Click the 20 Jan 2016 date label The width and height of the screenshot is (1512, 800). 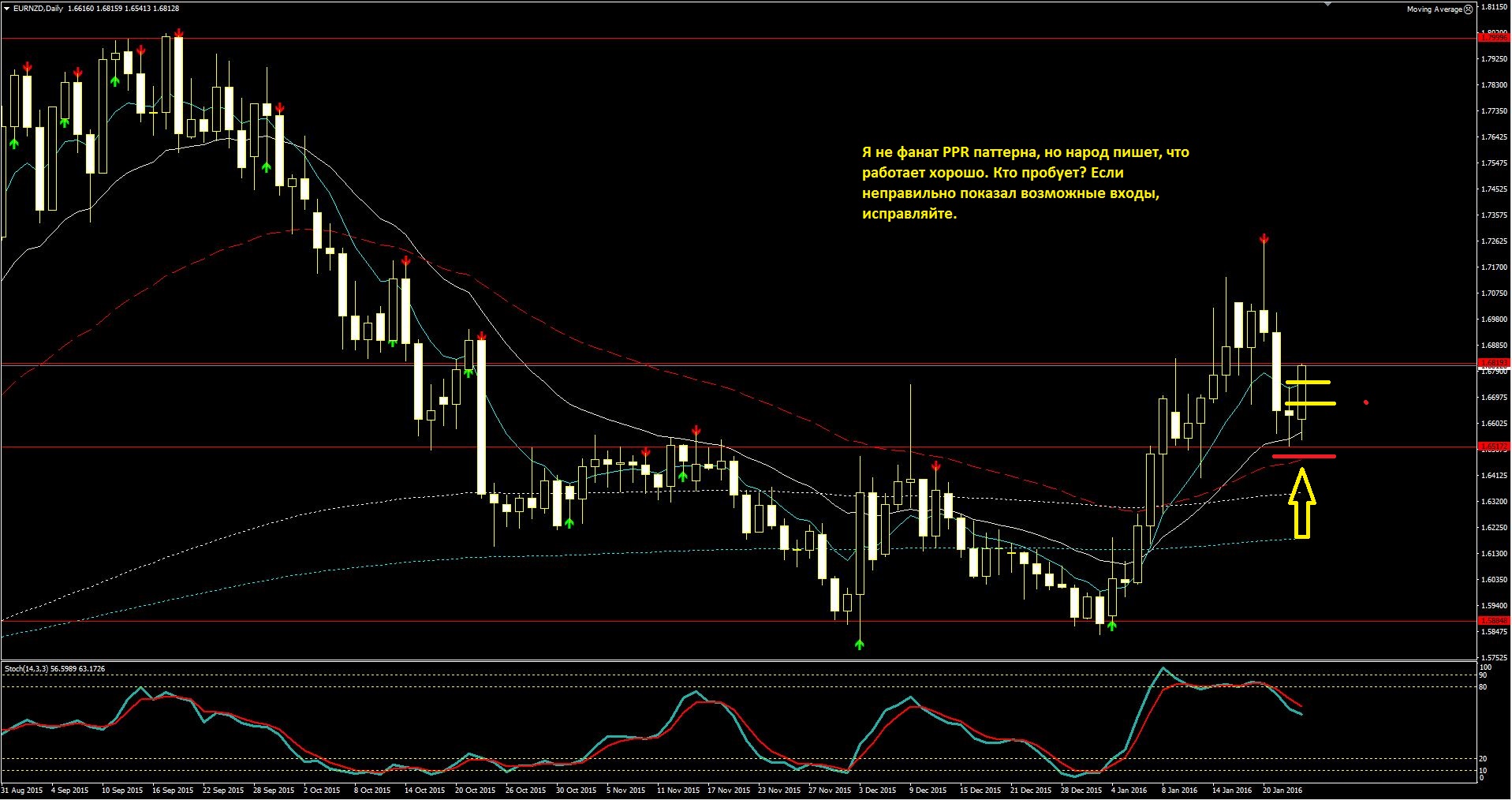point(1282,791)
